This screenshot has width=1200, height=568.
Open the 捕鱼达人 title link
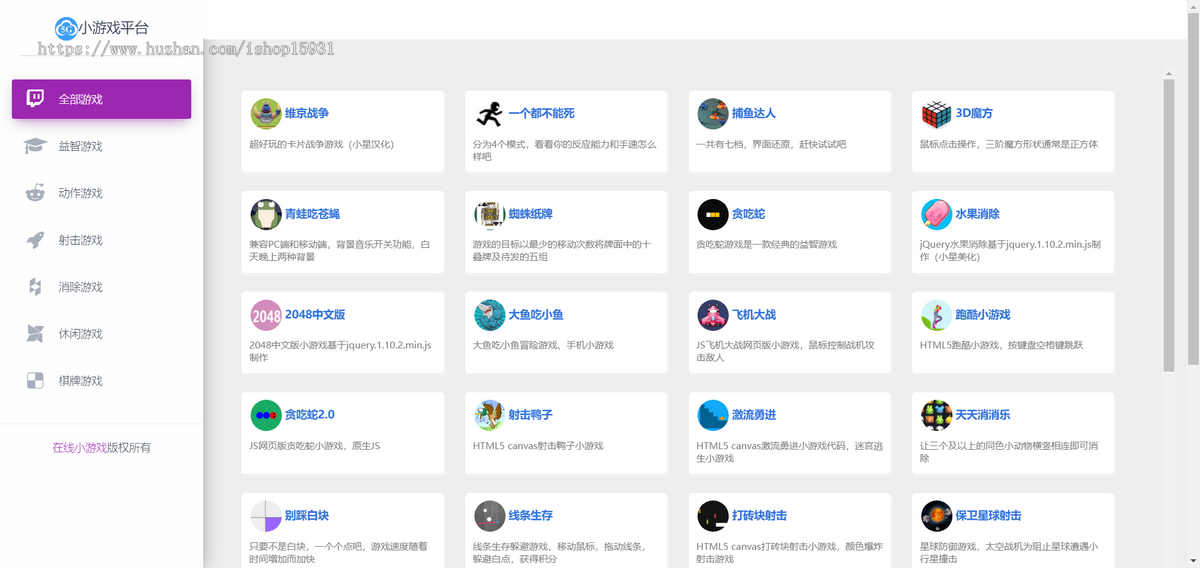coord(754,114)
